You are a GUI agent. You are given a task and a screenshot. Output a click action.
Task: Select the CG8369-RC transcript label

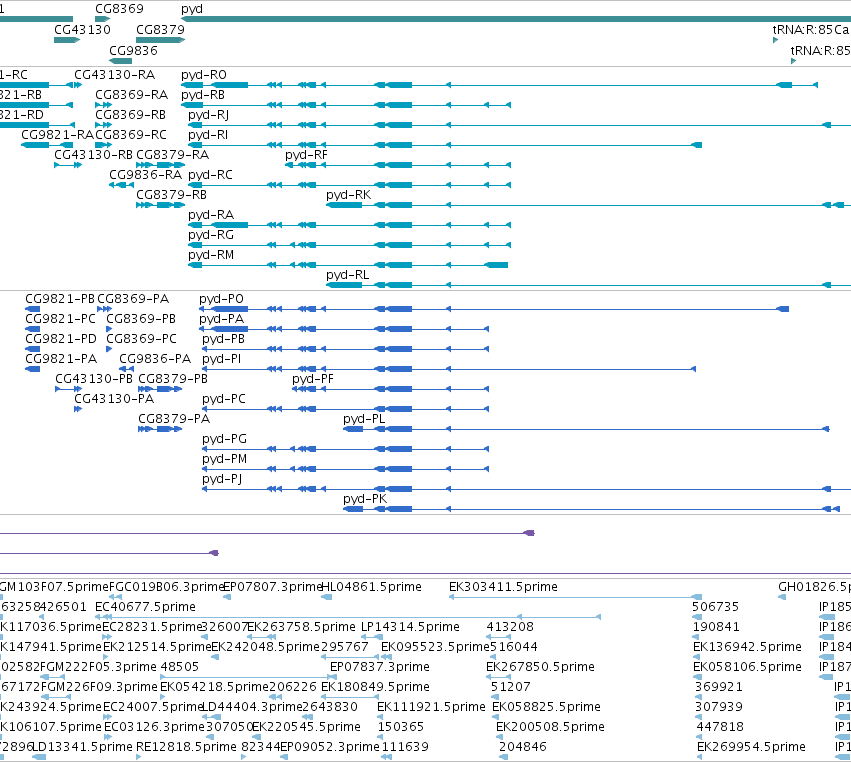(131, 135)
